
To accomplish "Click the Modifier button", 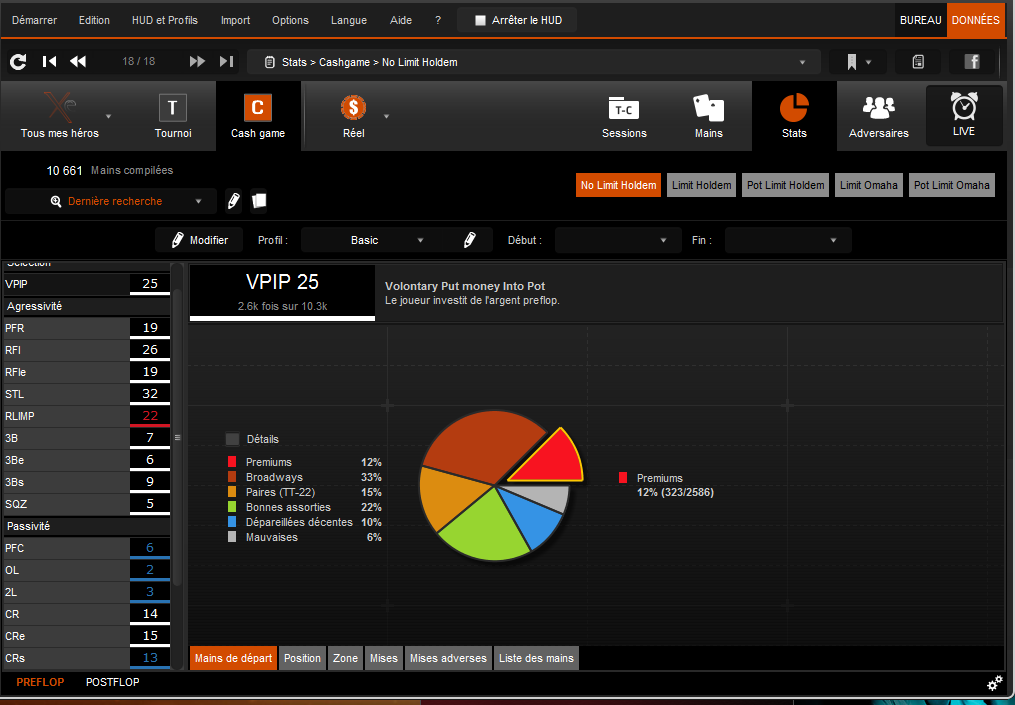I will click(x=200, y=240).
